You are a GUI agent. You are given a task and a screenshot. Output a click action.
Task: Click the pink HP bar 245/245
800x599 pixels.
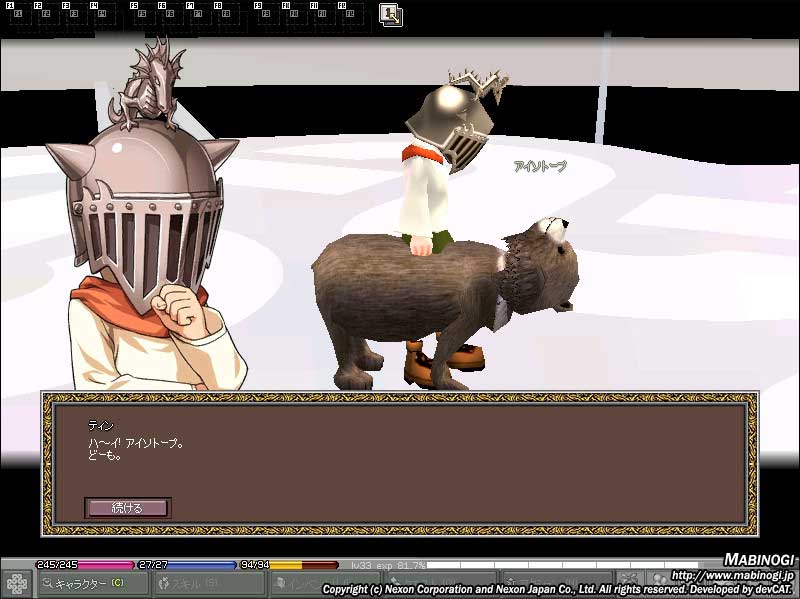(85, 565)
